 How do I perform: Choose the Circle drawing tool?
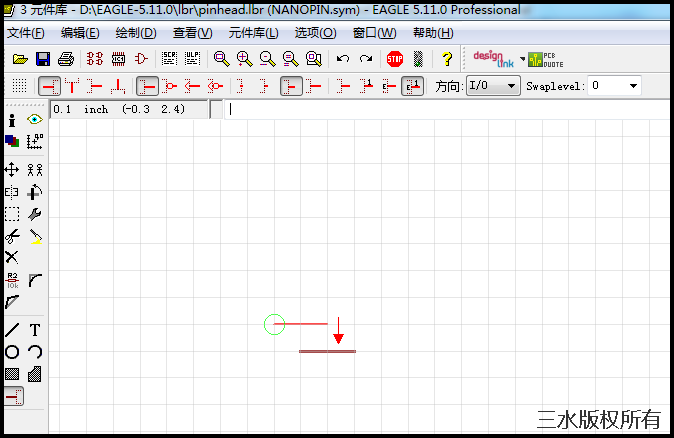pyautogui.click(x=12, y=352)
